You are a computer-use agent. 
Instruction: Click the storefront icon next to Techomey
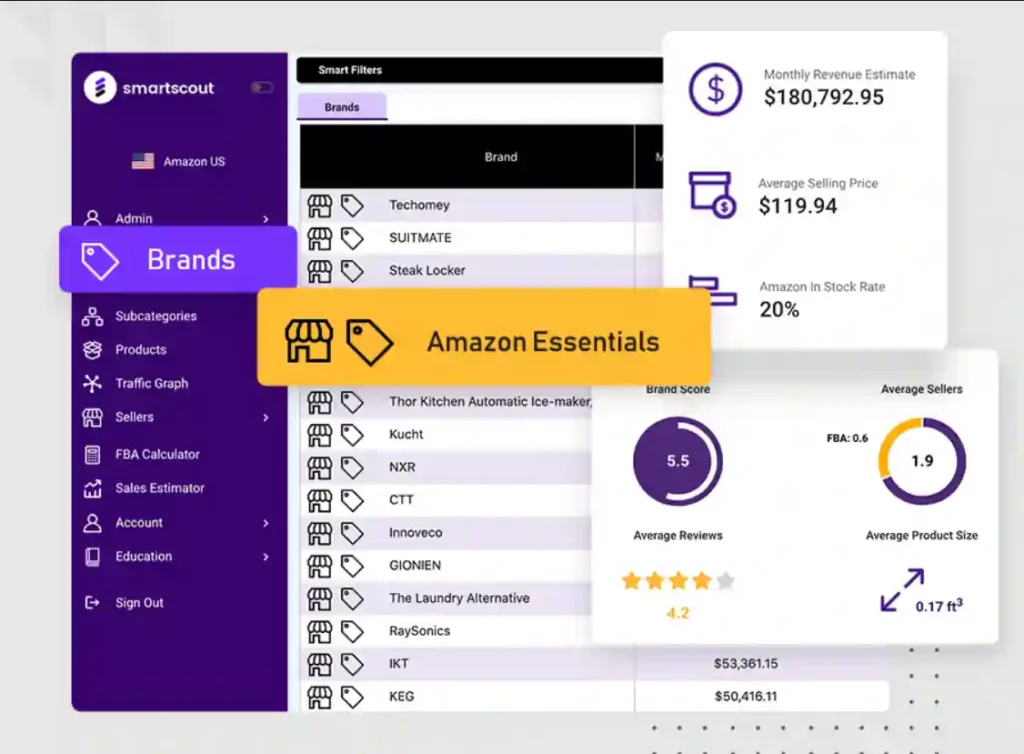[320, 205]
